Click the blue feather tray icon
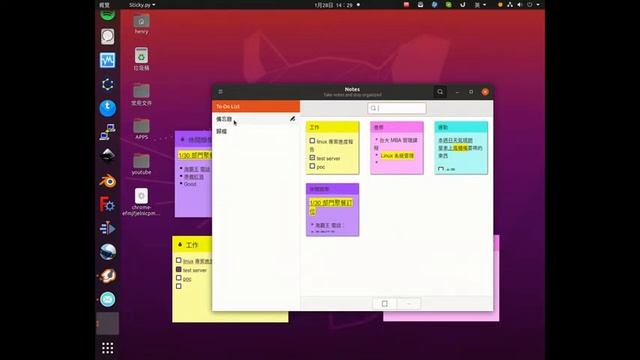Viewport: 640px width, 360px height. point(434,5)
